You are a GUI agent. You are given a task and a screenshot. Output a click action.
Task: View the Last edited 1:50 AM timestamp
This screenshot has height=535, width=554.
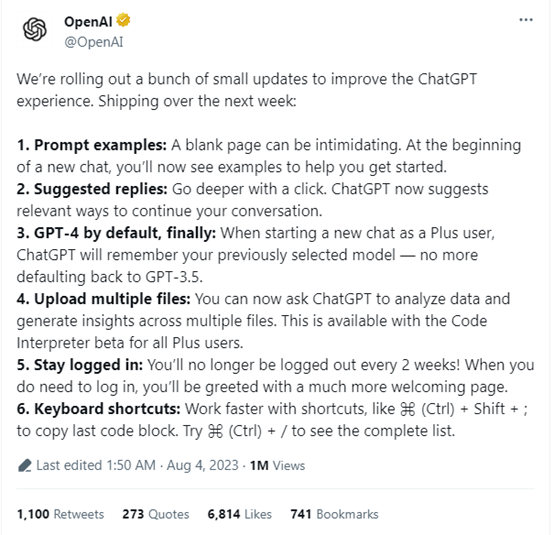coord(96,465)
